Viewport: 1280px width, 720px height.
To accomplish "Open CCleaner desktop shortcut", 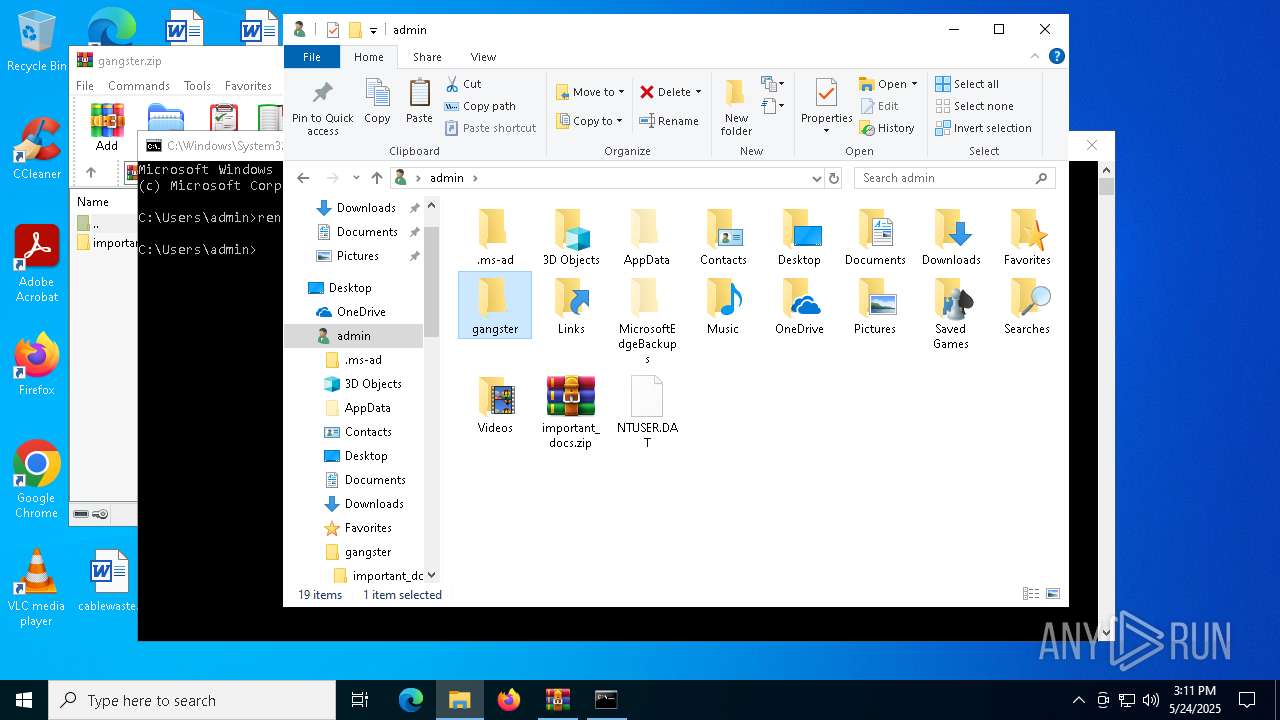I will 36,149.
